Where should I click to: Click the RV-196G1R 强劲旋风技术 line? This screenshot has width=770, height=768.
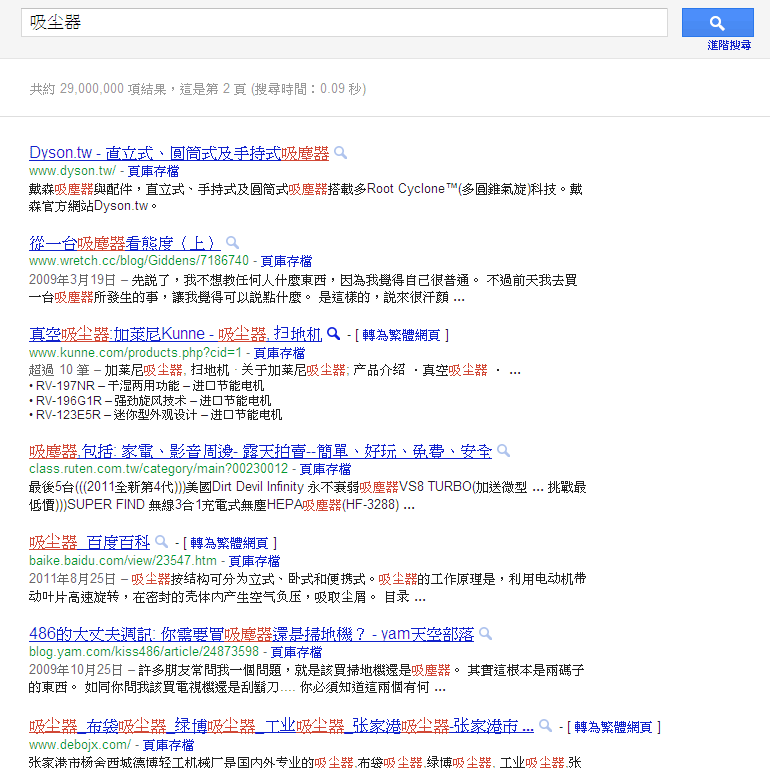(150, 401)
